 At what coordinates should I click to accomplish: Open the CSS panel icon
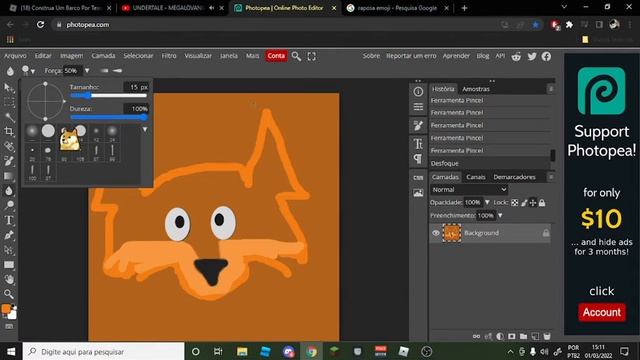click(x=418, y=178)
